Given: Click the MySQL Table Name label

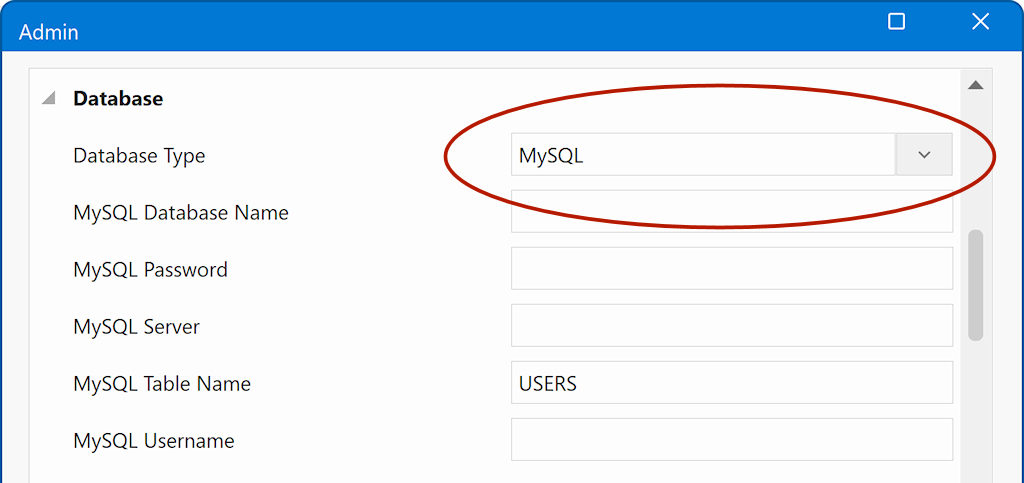Looking at the screenshot, I should click(162, 384).
